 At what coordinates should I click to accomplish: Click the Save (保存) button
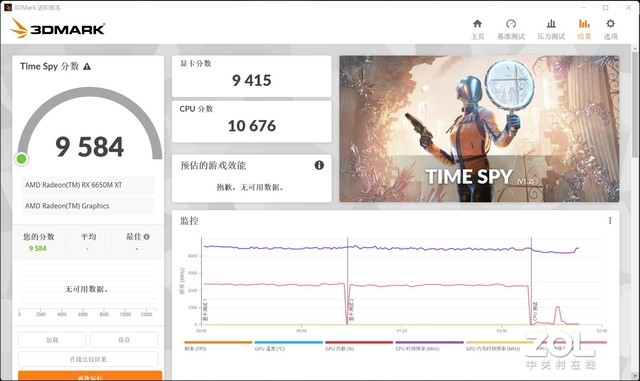tap(124, 340)
